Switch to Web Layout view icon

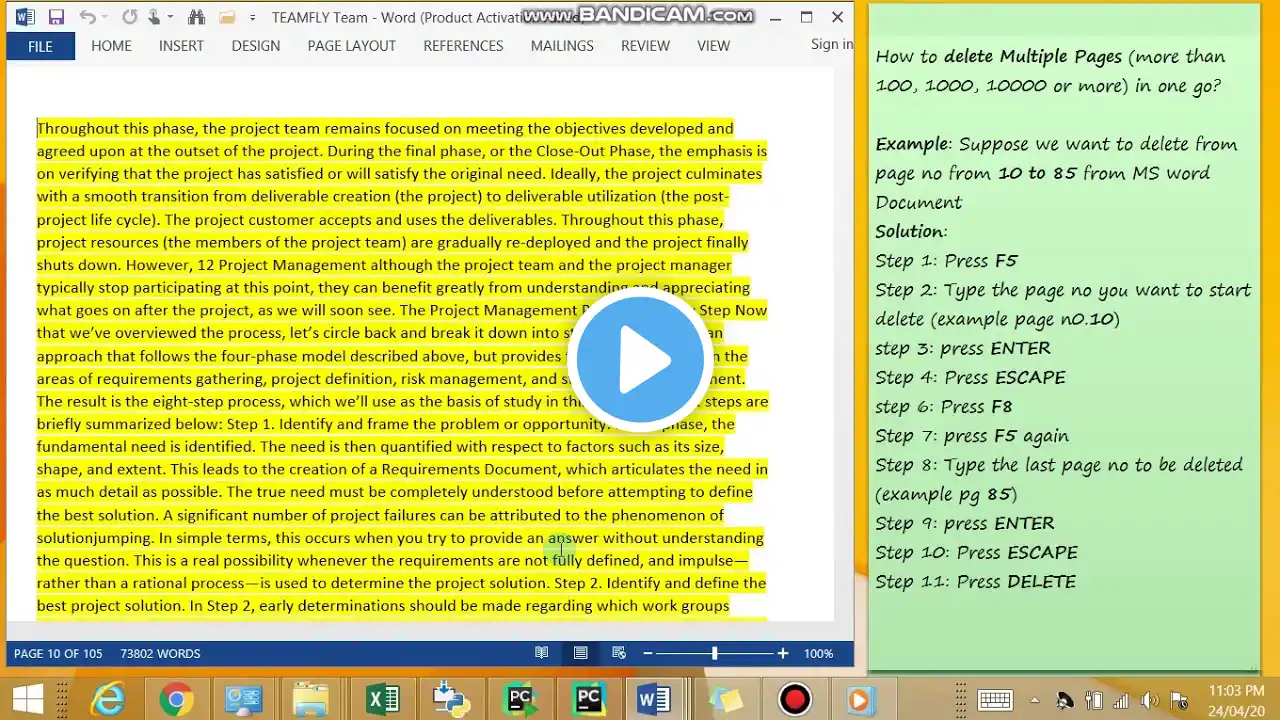[619, 653]
